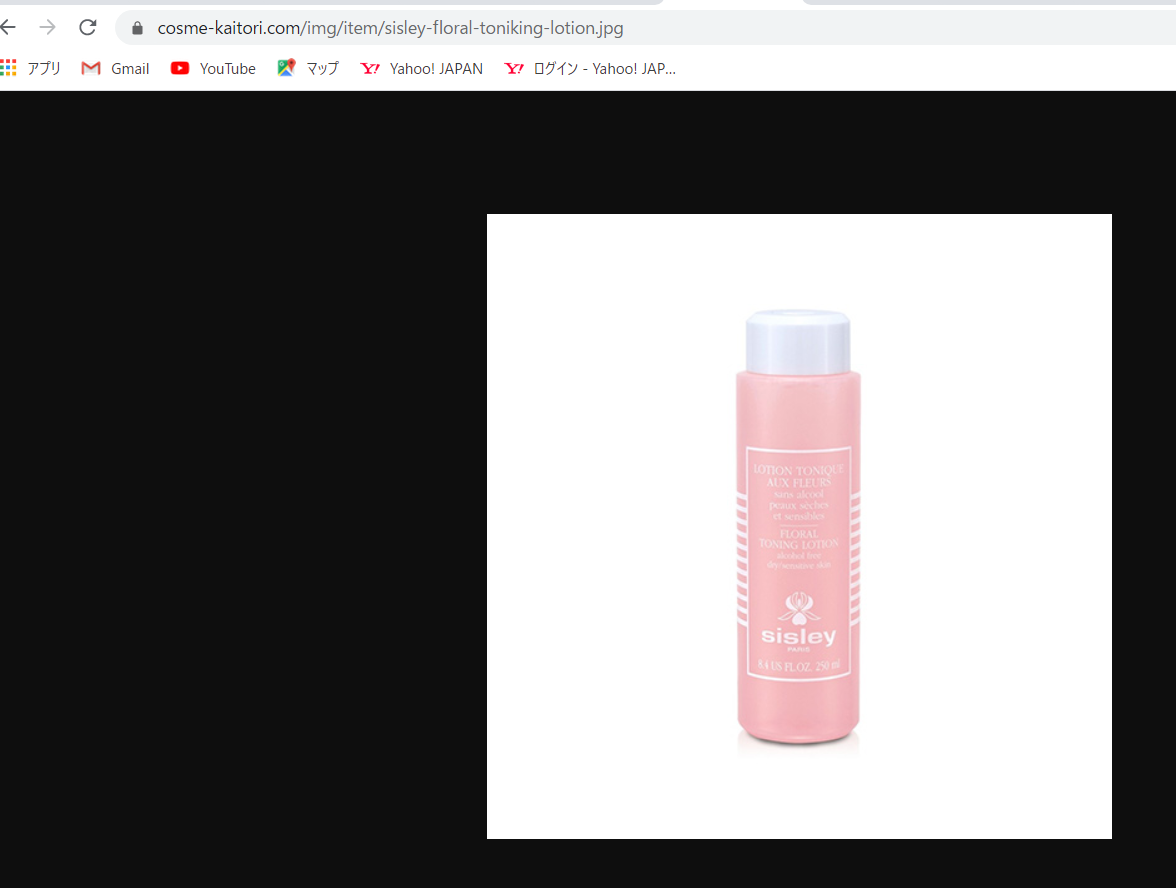Open the Yahoo! JAPAN bookmark text
This screenshot has height=888, width=1176.
pos(436,68)
